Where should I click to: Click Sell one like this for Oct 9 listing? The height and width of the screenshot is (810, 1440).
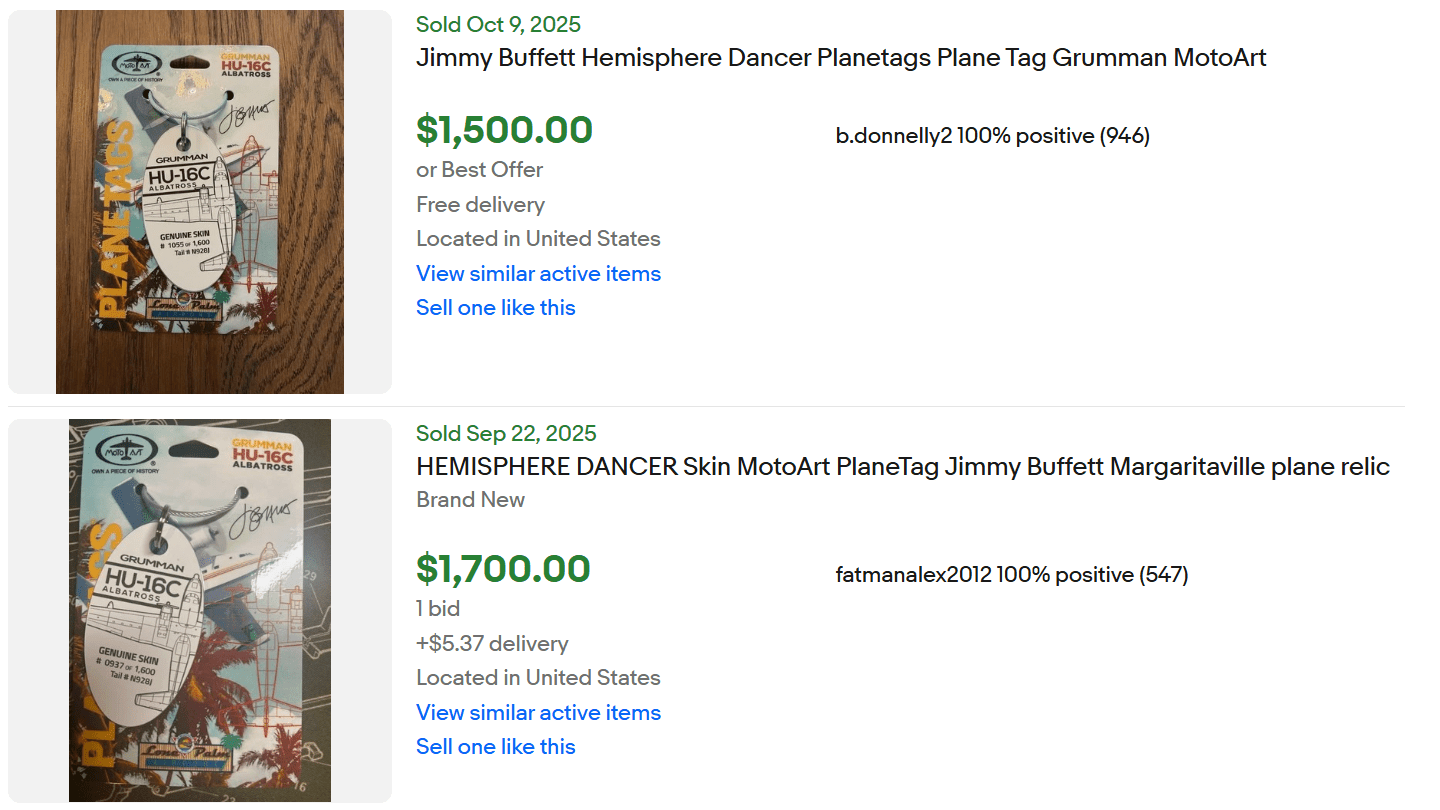point(495,308)
